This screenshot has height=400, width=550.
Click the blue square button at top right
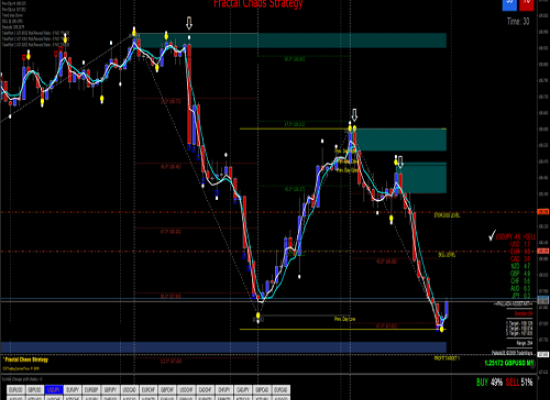click(510, 5)
